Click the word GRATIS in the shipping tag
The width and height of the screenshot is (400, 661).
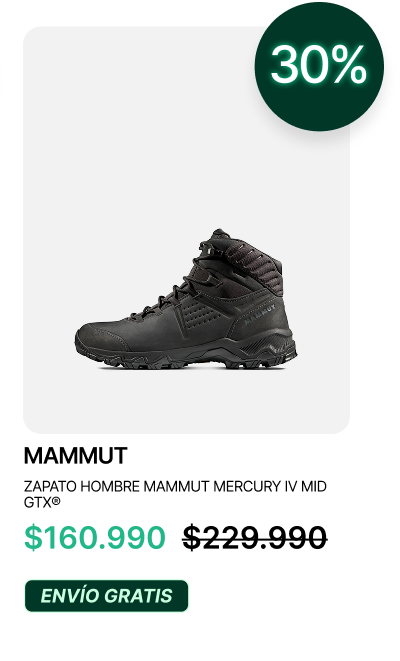[x=138, y=596]
